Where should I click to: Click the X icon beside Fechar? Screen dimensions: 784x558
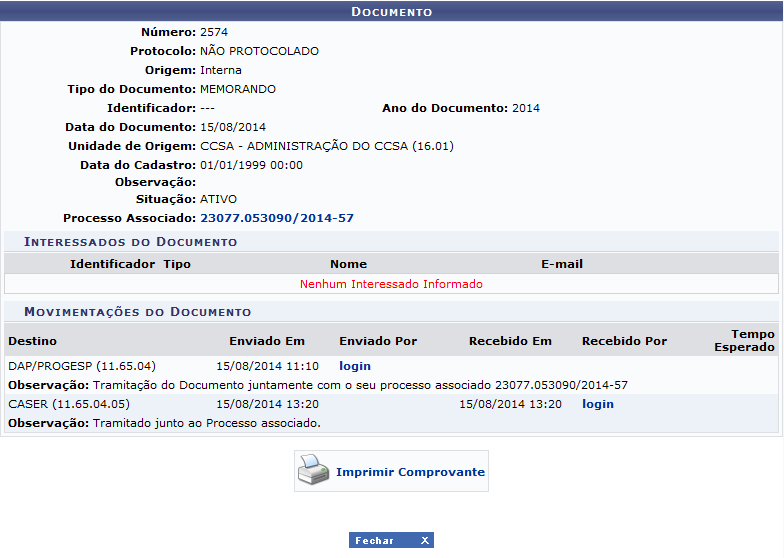[x=424, y=541]
